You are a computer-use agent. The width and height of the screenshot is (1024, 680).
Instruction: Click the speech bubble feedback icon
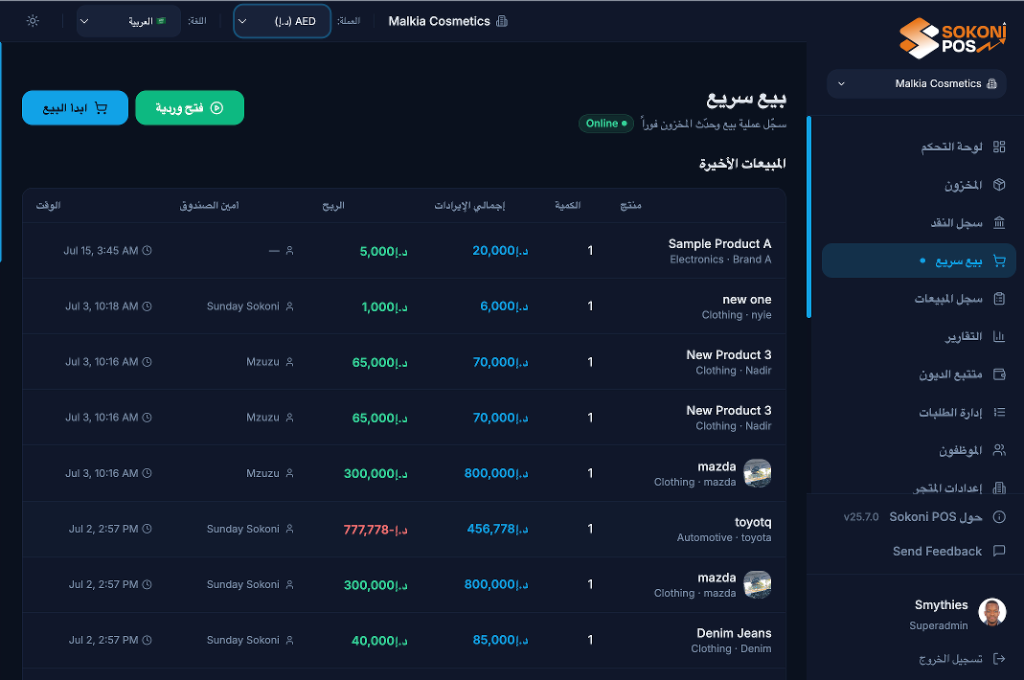click(999, 551)
